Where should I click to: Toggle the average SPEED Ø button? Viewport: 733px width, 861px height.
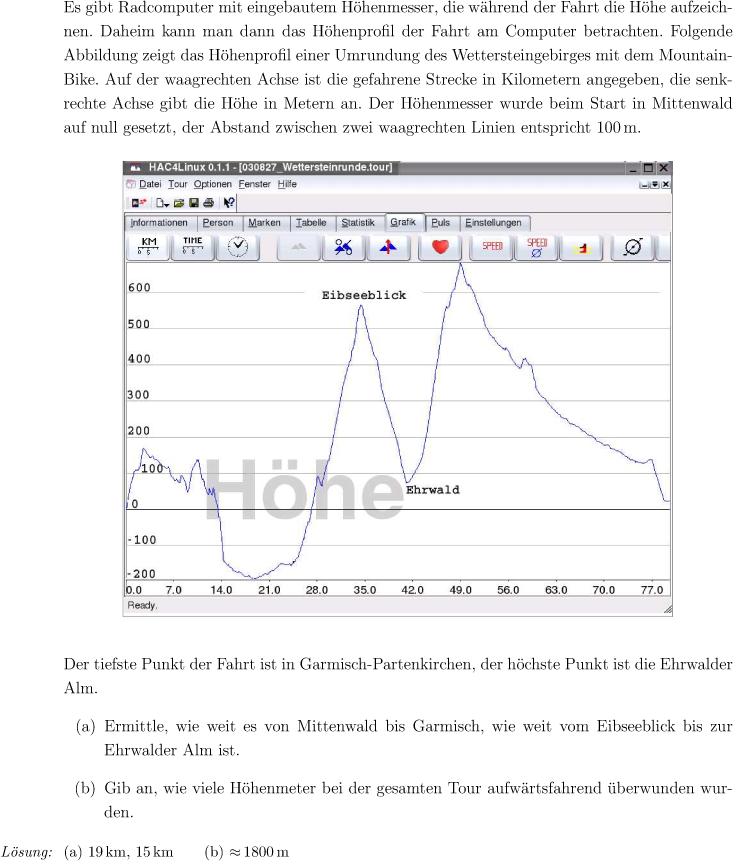pyautogui.click(x=536, y=247)
